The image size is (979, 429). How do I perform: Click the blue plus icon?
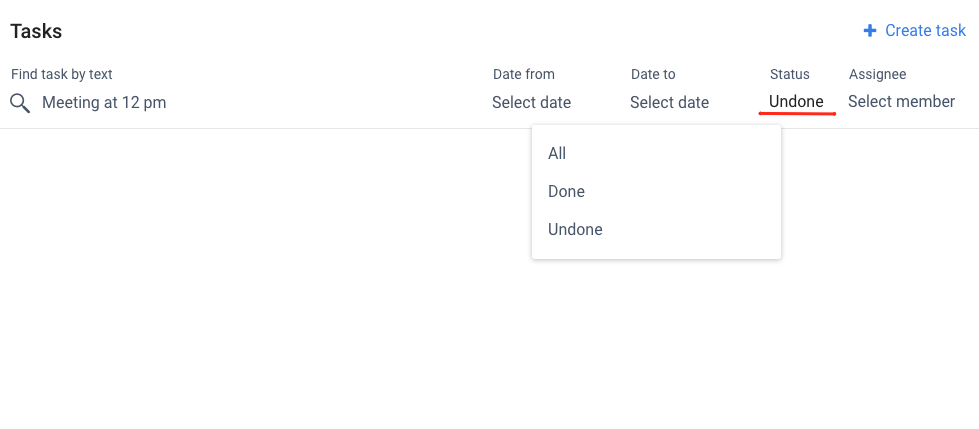pos(870,31)
